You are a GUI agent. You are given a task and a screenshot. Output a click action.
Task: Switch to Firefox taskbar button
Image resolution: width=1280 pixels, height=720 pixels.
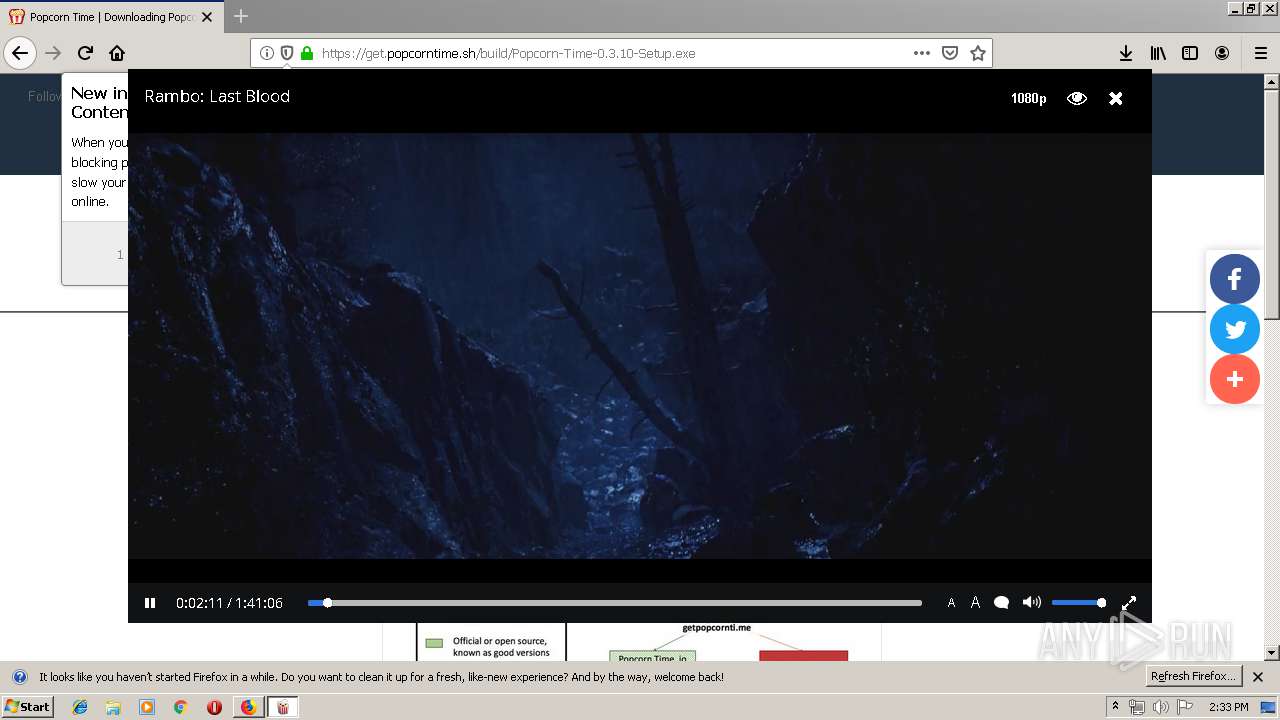click(x=248, y=707)
